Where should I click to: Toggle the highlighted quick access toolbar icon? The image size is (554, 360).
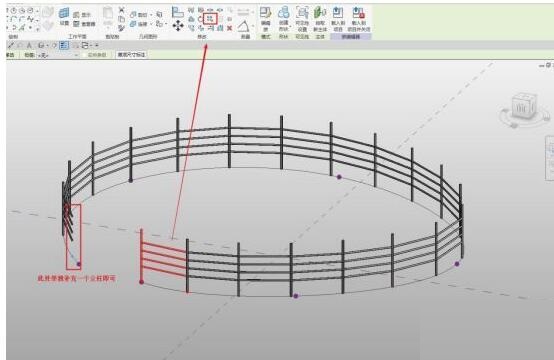coord(64,45)
